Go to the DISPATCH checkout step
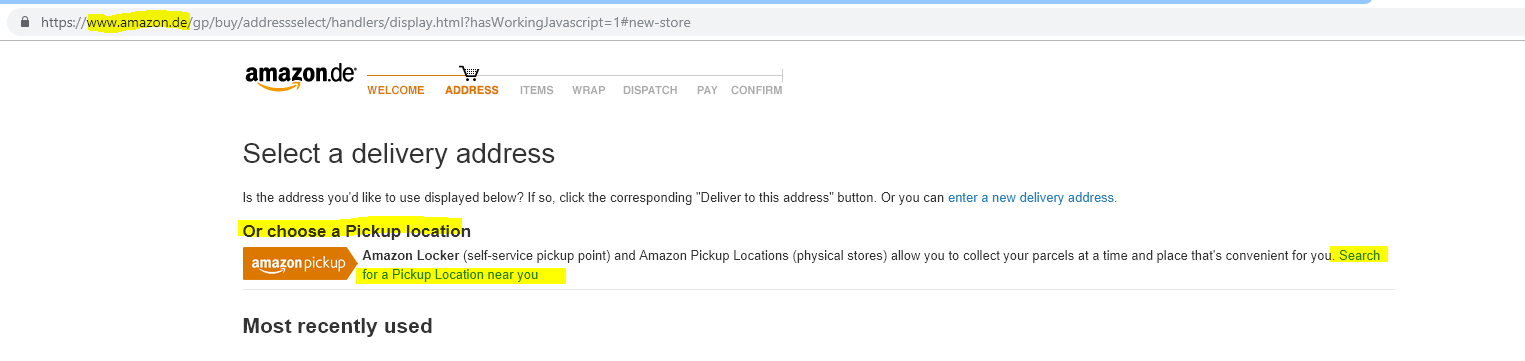The width and height of the screenshot is (1525, 361). click(650, 91)
